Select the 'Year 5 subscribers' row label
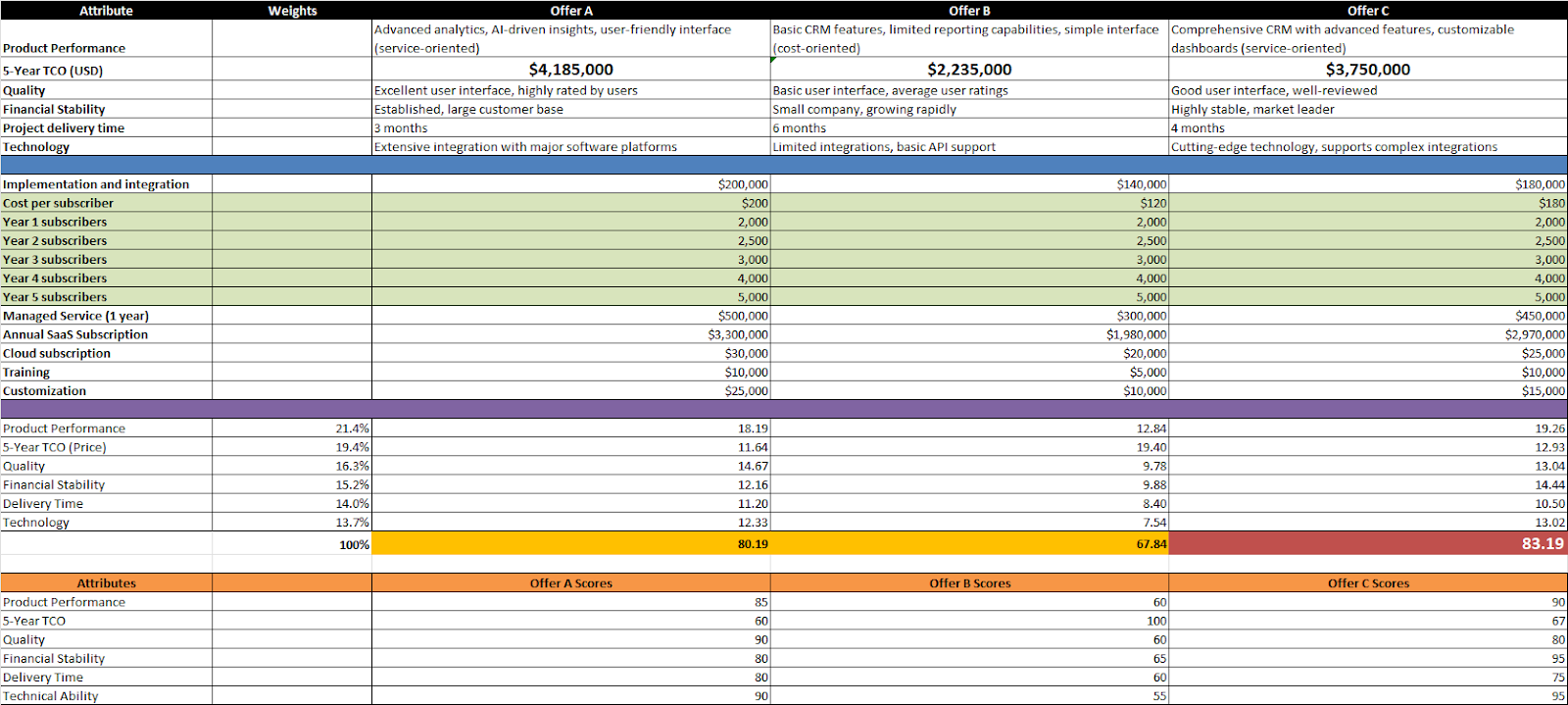Viewport: 1568px width, 705px height. pos(106,297)
